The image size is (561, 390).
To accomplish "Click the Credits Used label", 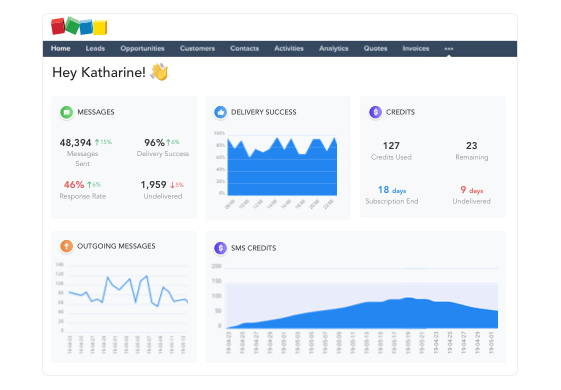I will click(x=391, y=157).
